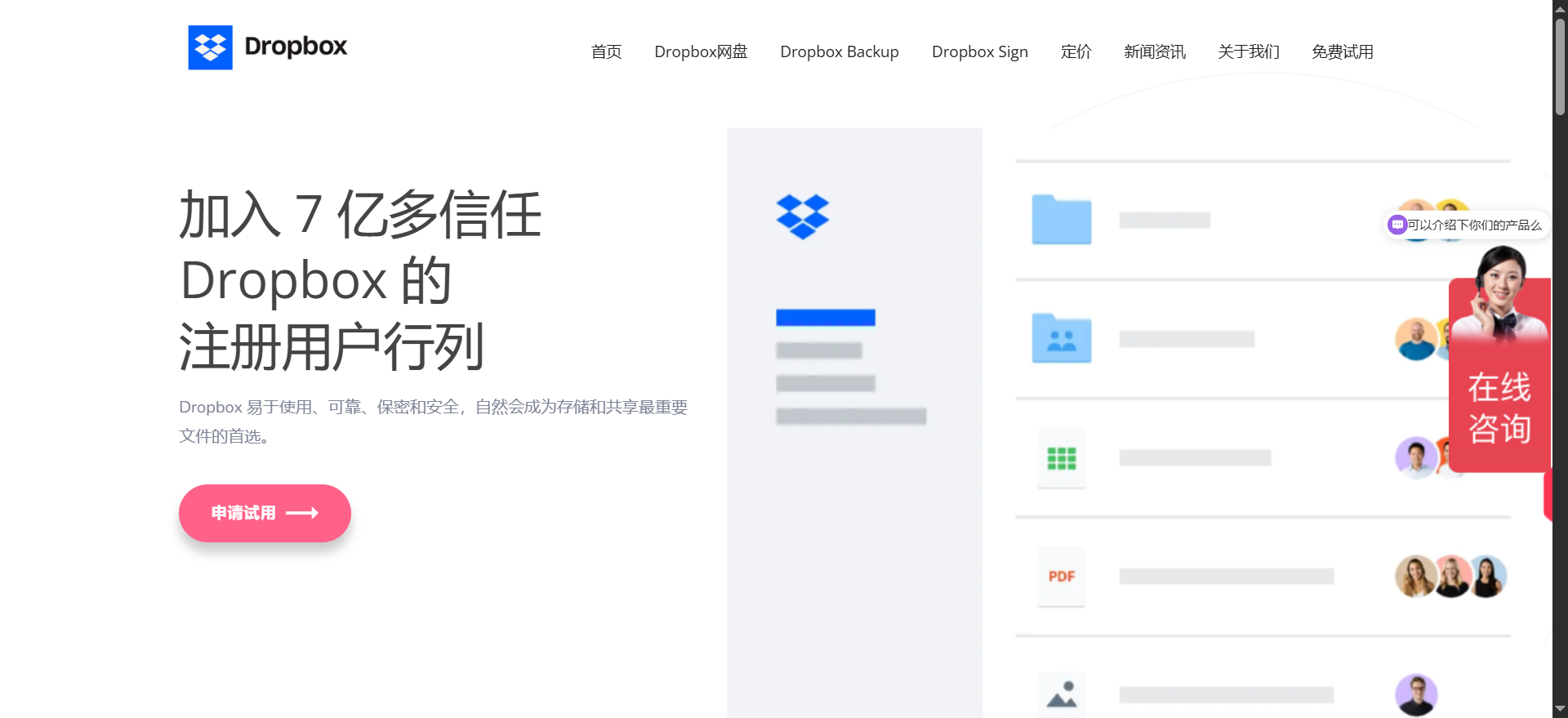
Task: Click the shared team folder icon
Action: coord(1061,338)
